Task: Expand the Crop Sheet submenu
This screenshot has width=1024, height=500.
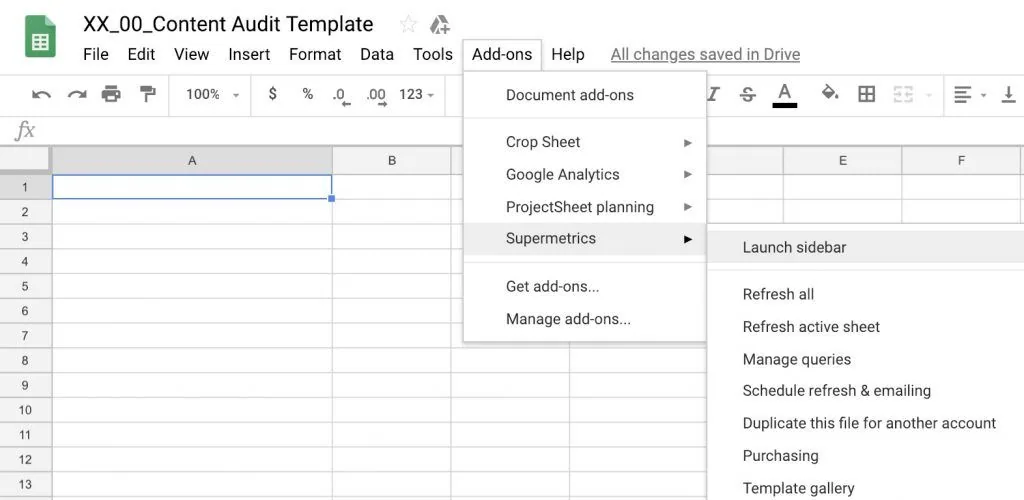Action: click(584, 142)
